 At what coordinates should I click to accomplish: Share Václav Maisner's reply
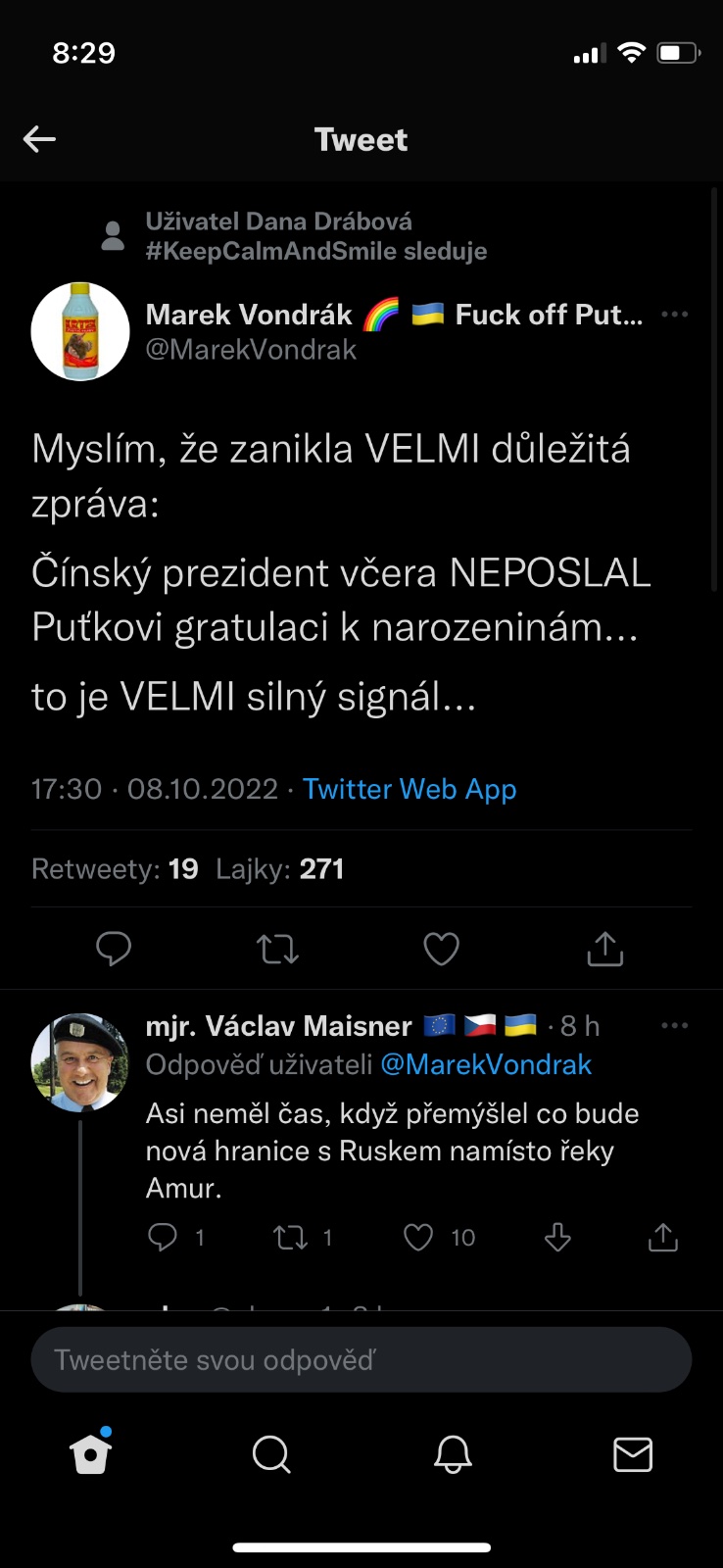663,1238
